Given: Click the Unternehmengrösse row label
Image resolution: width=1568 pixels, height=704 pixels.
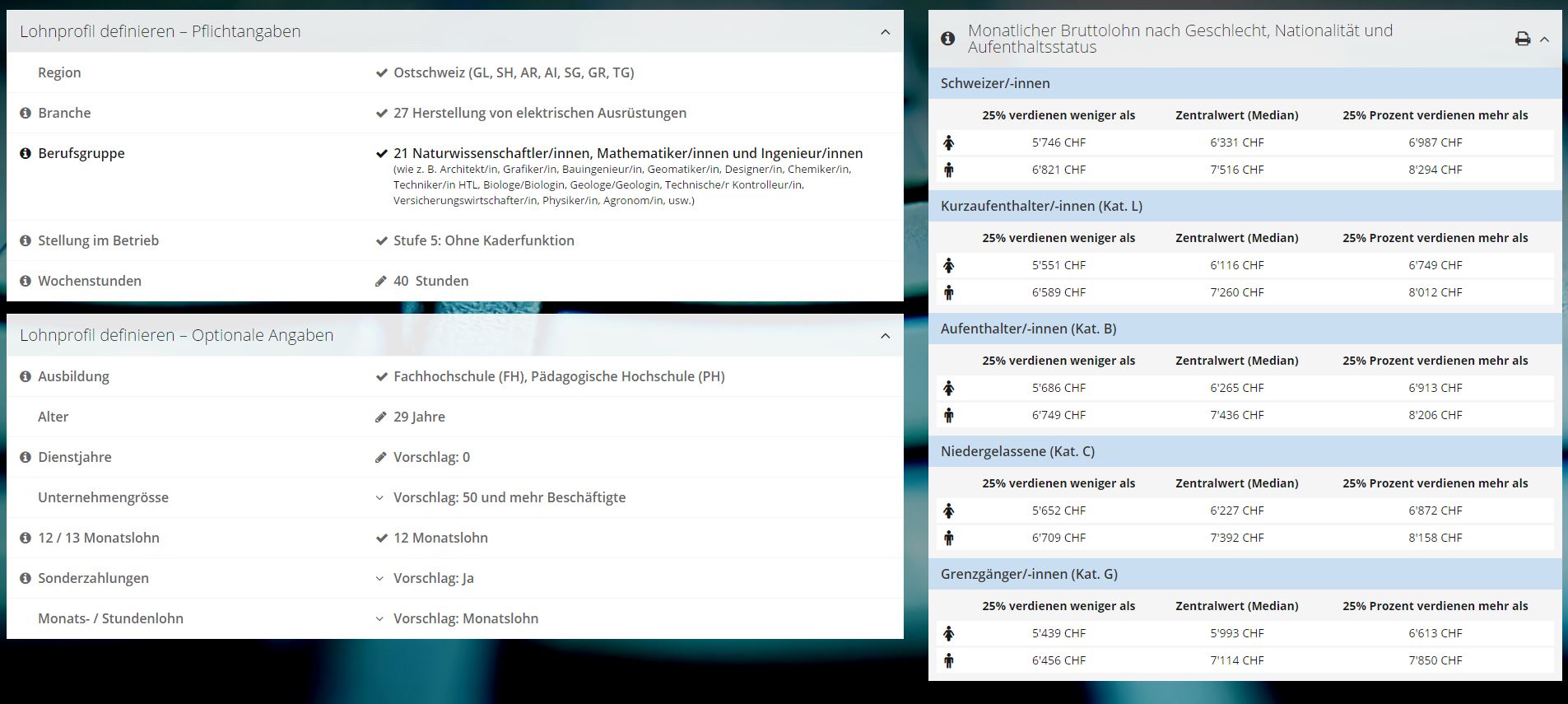Looking at the screenshot, I should (103, 497).
